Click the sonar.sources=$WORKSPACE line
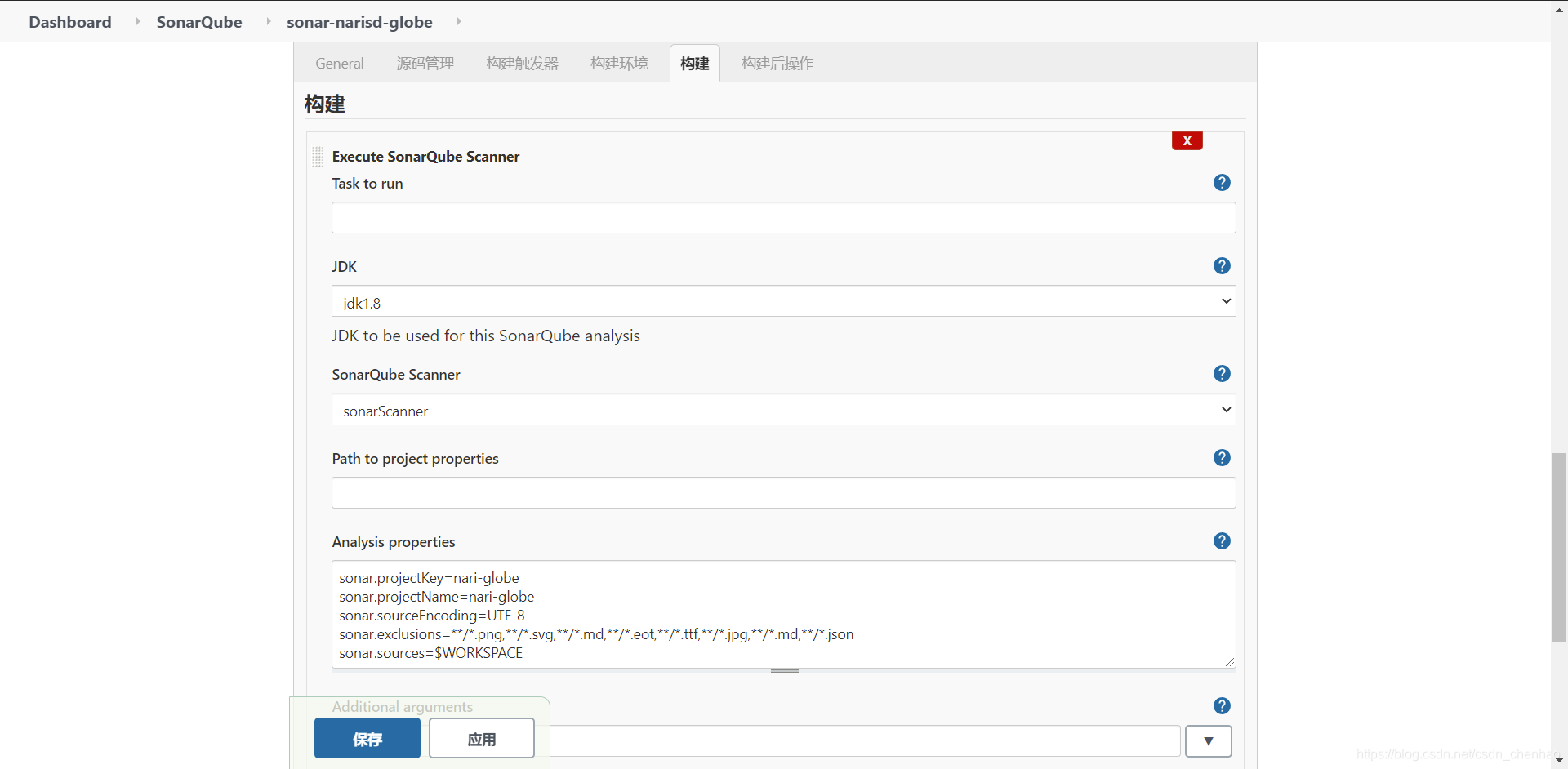 tap(430, 653)
